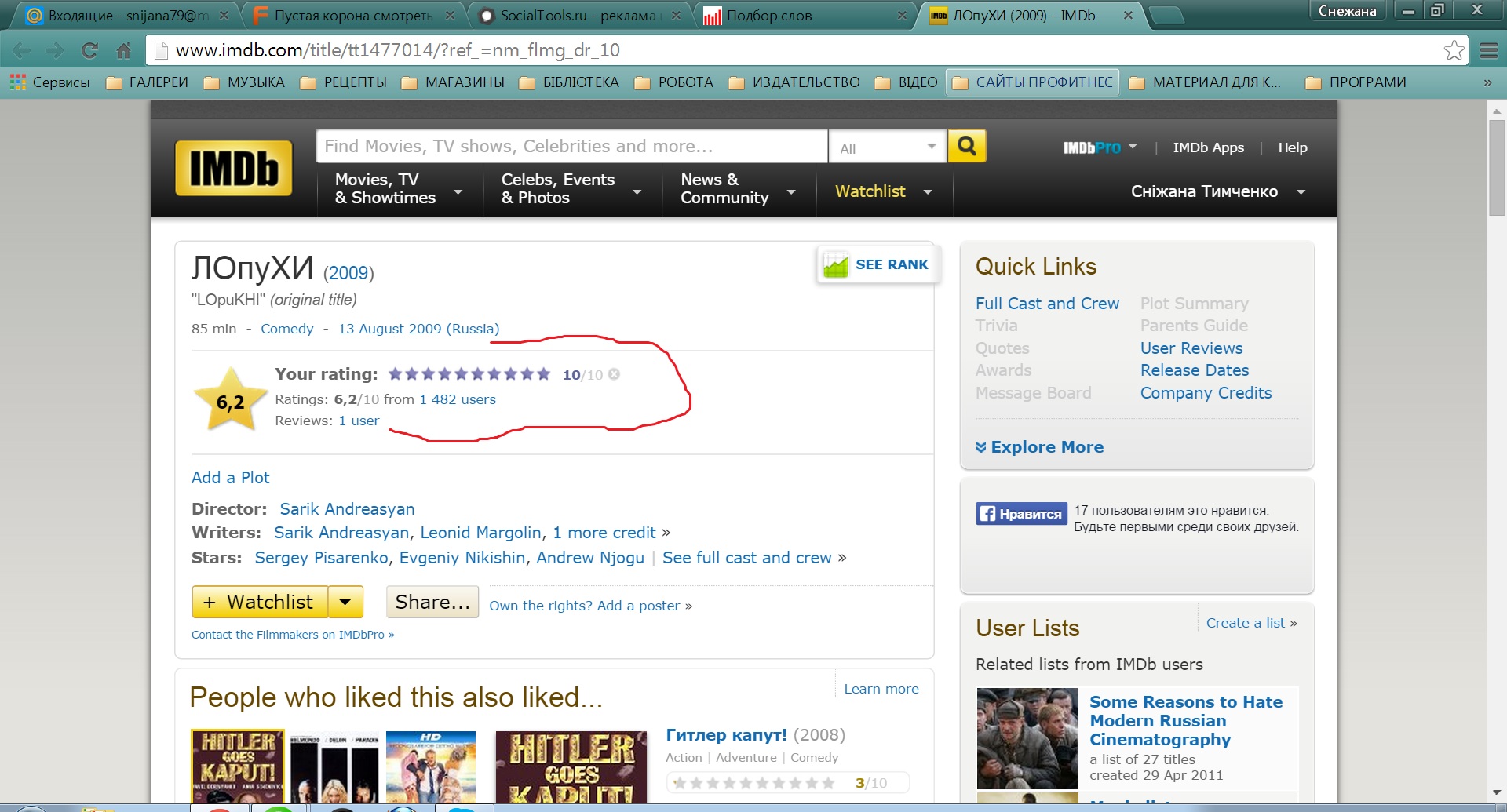This screenshot has width=1507, height=812.
Task: Open Full Cast and Crew link
Action: (x=1047, y=304)
